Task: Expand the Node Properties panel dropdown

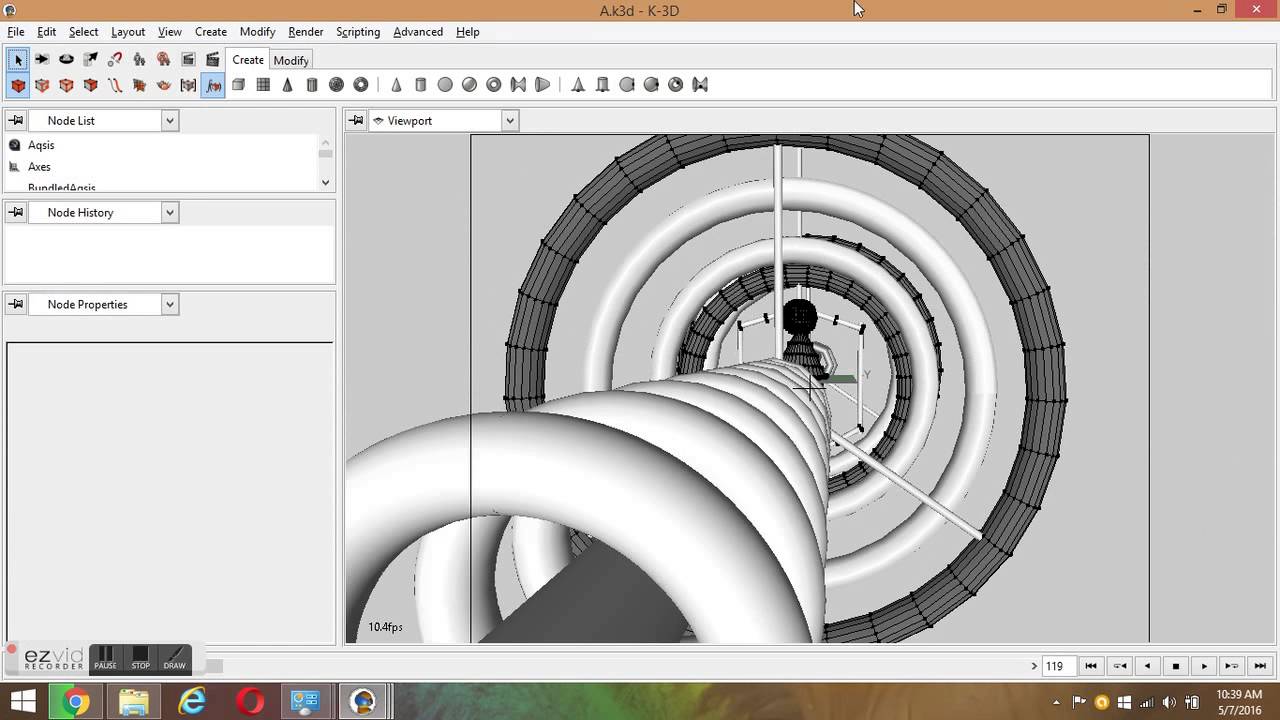Action: click(170, 305)
